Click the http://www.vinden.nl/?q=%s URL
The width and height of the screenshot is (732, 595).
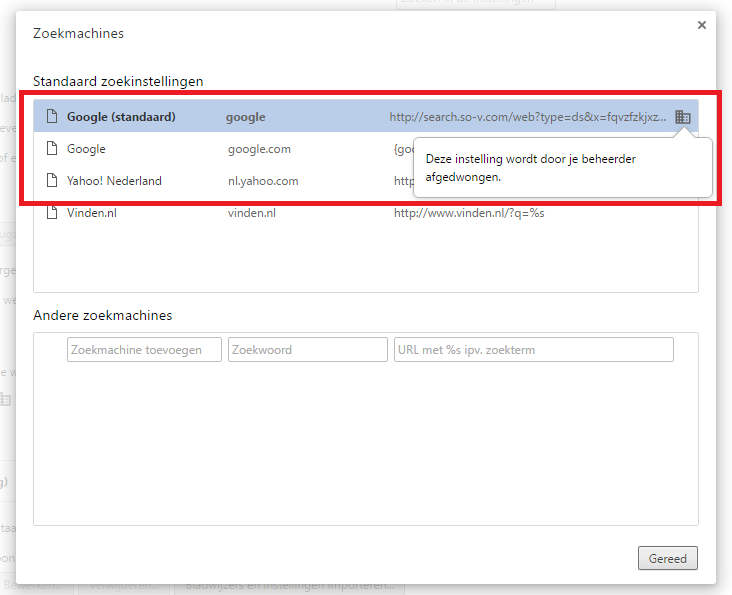click(x=469, y=213)
